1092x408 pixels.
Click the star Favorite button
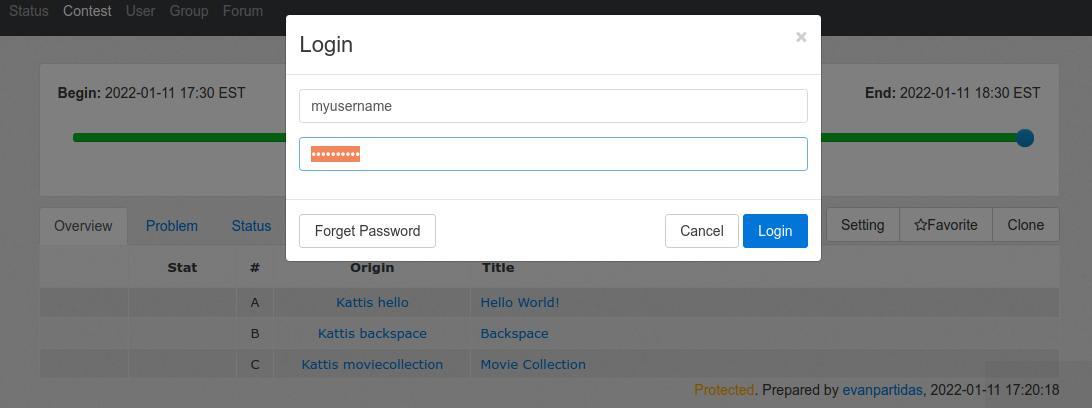[945, 225]
